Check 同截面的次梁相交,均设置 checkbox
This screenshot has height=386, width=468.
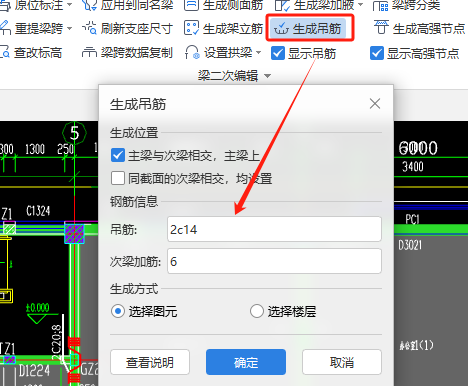pos(118,178)
